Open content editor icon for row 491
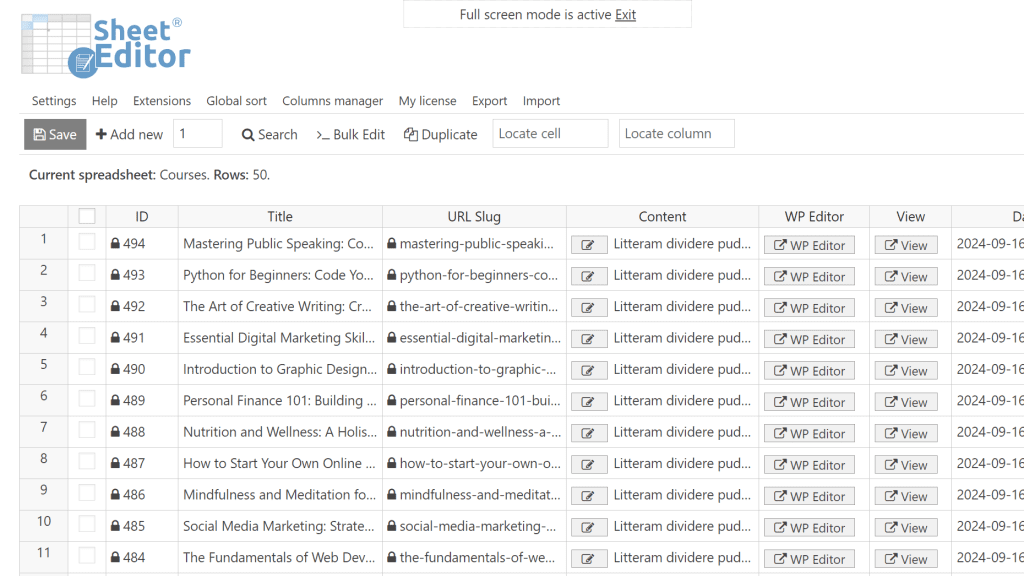 [588, 339]
